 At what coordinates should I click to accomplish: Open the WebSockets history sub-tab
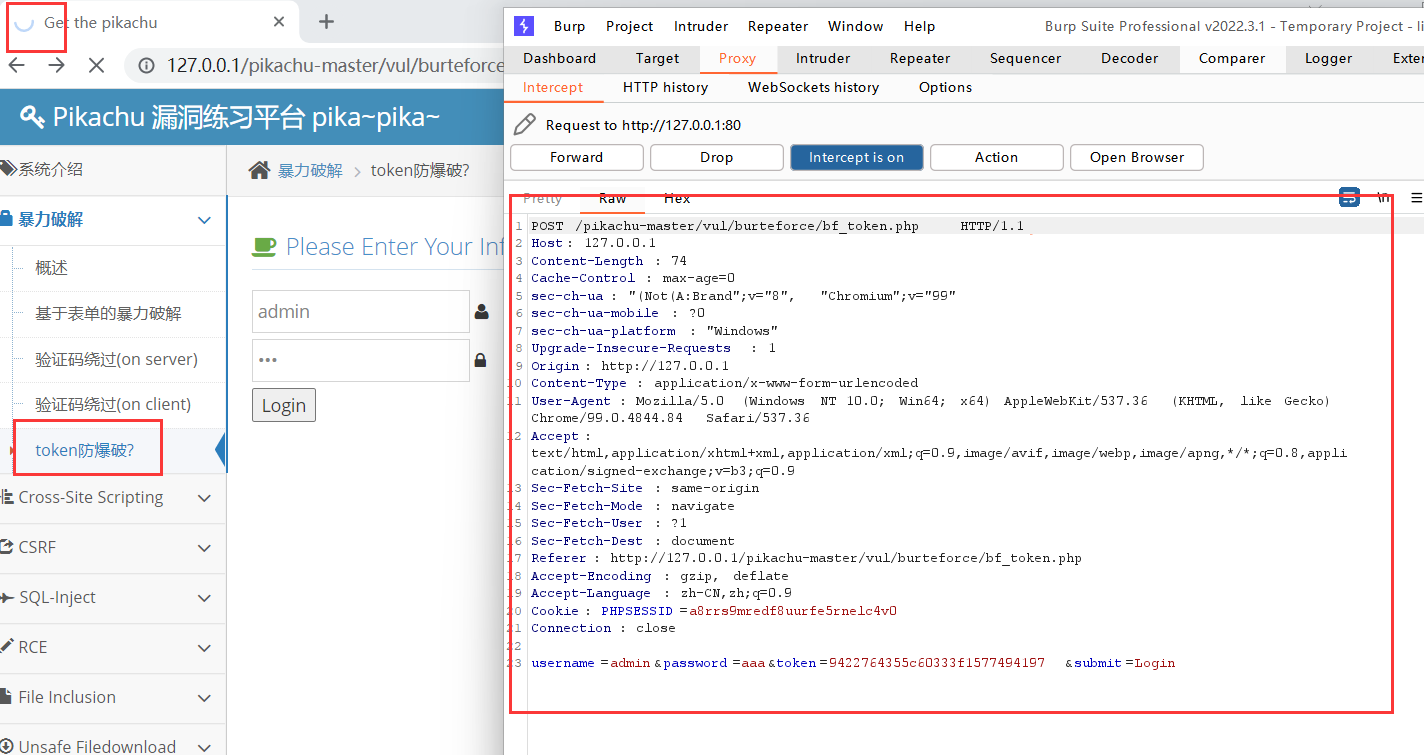(813, 88)
